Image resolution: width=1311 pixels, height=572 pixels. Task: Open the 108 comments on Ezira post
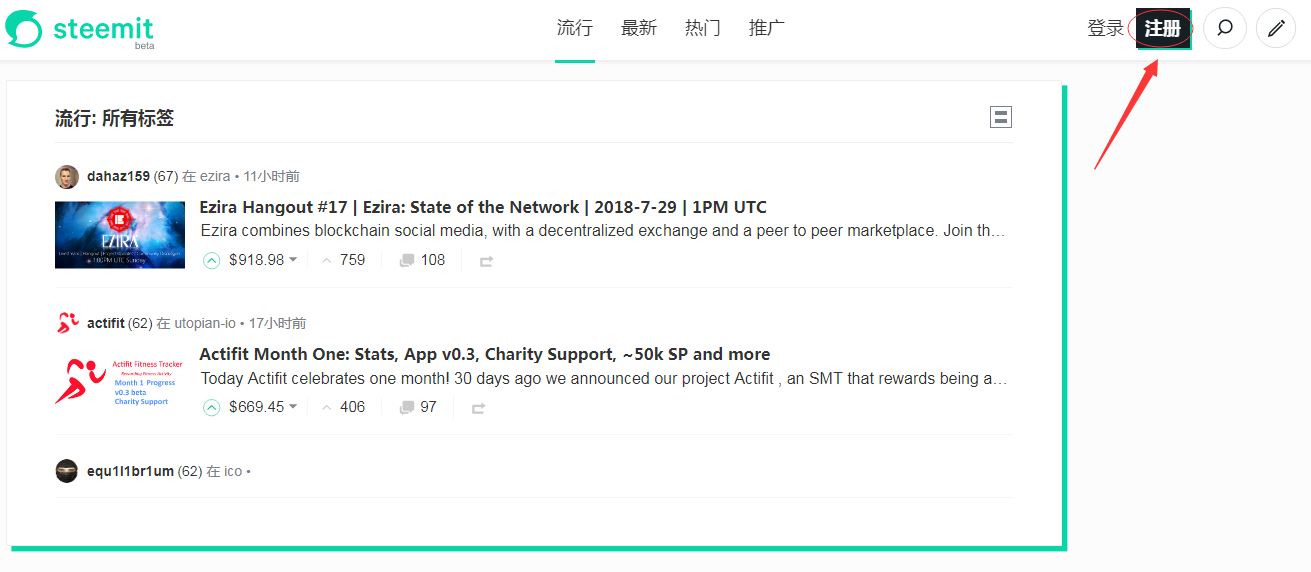pyautogui.click(x=422, y=260)
